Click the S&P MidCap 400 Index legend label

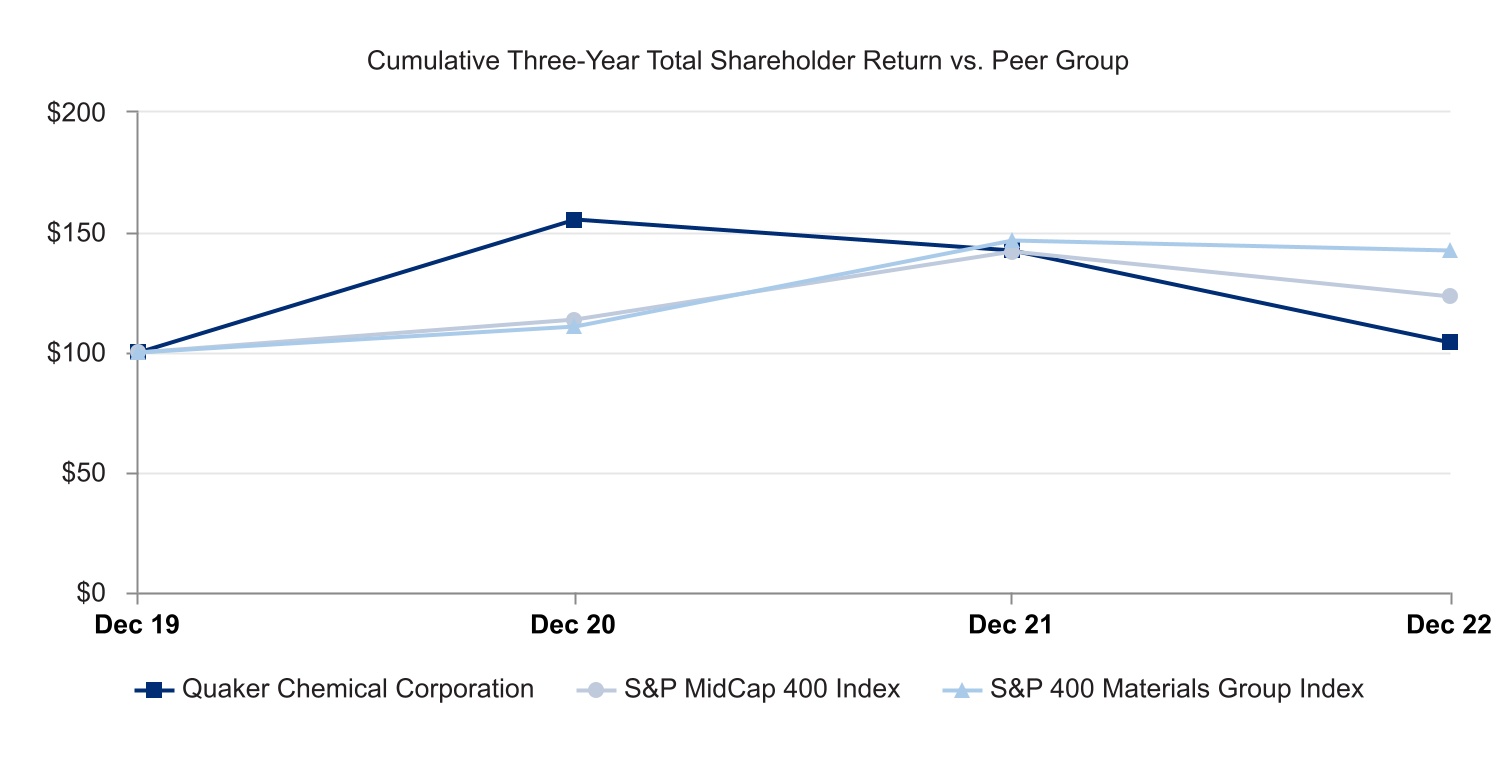click(x=762, y=690)
